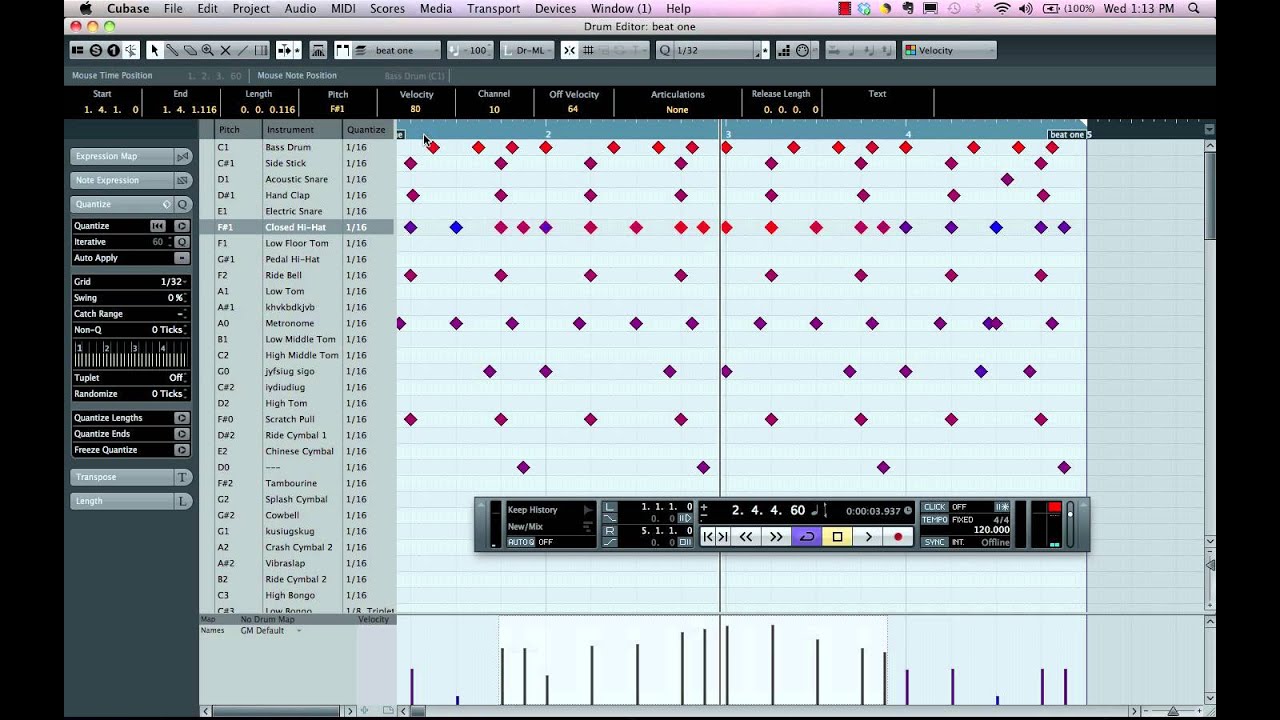Open the Transport menu
The height and width of the screenshot is (720, 1280).
[x=493, y=9]
